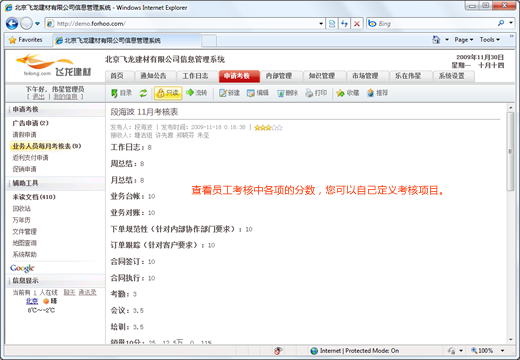Image resolution: width=520 pixels, height=360 pixels.
Task: Open 广告申请 (2) in sidebar
Action: coord(30,123)
